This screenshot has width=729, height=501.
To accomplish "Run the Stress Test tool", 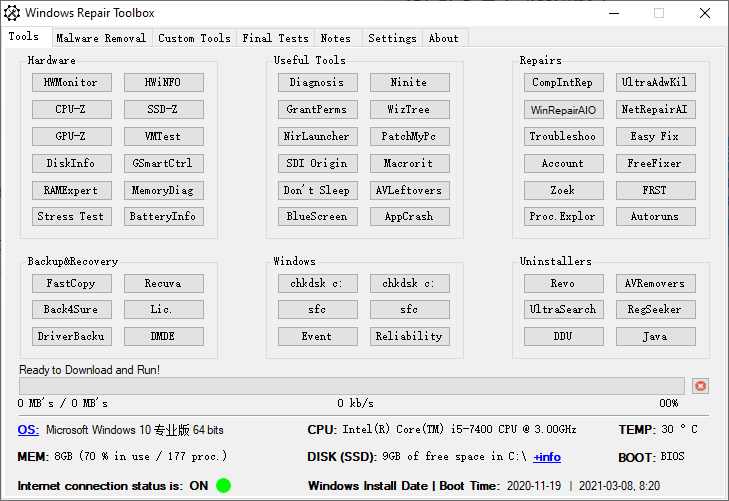I will point(72,216).
